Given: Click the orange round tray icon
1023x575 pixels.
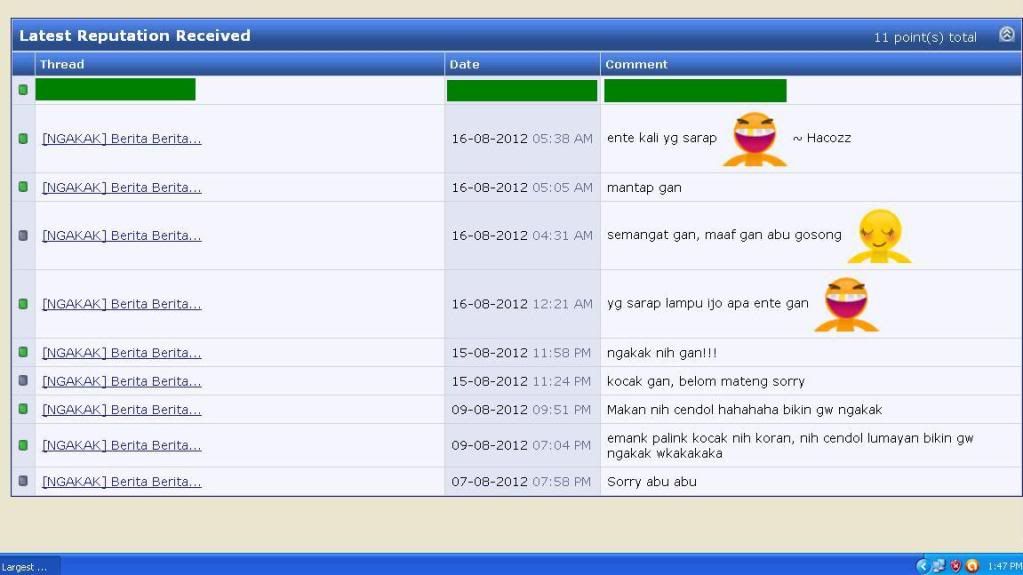Looking at the screenshot, I should click(972, 566).
